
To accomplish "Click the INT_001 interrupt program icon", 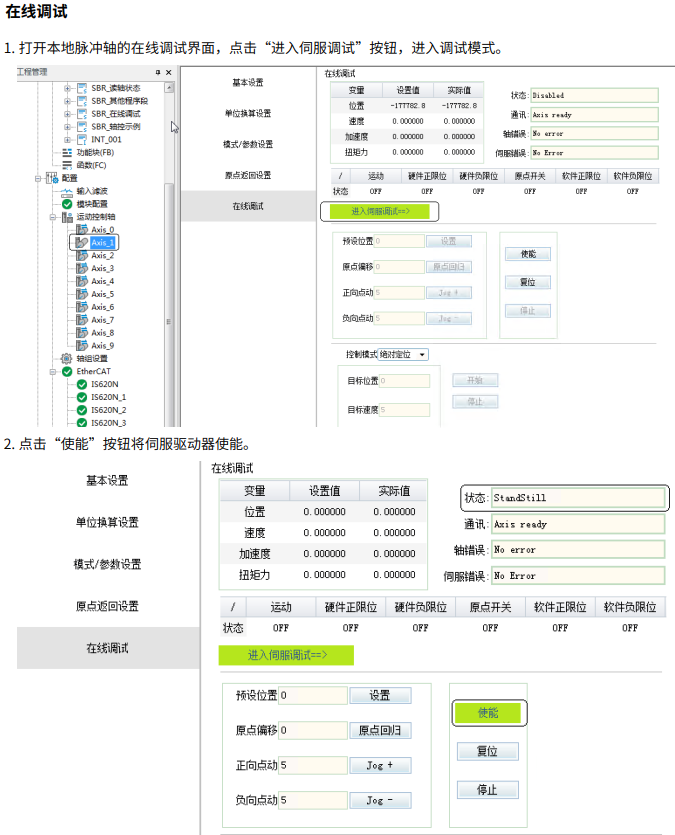I will point(82,140).
